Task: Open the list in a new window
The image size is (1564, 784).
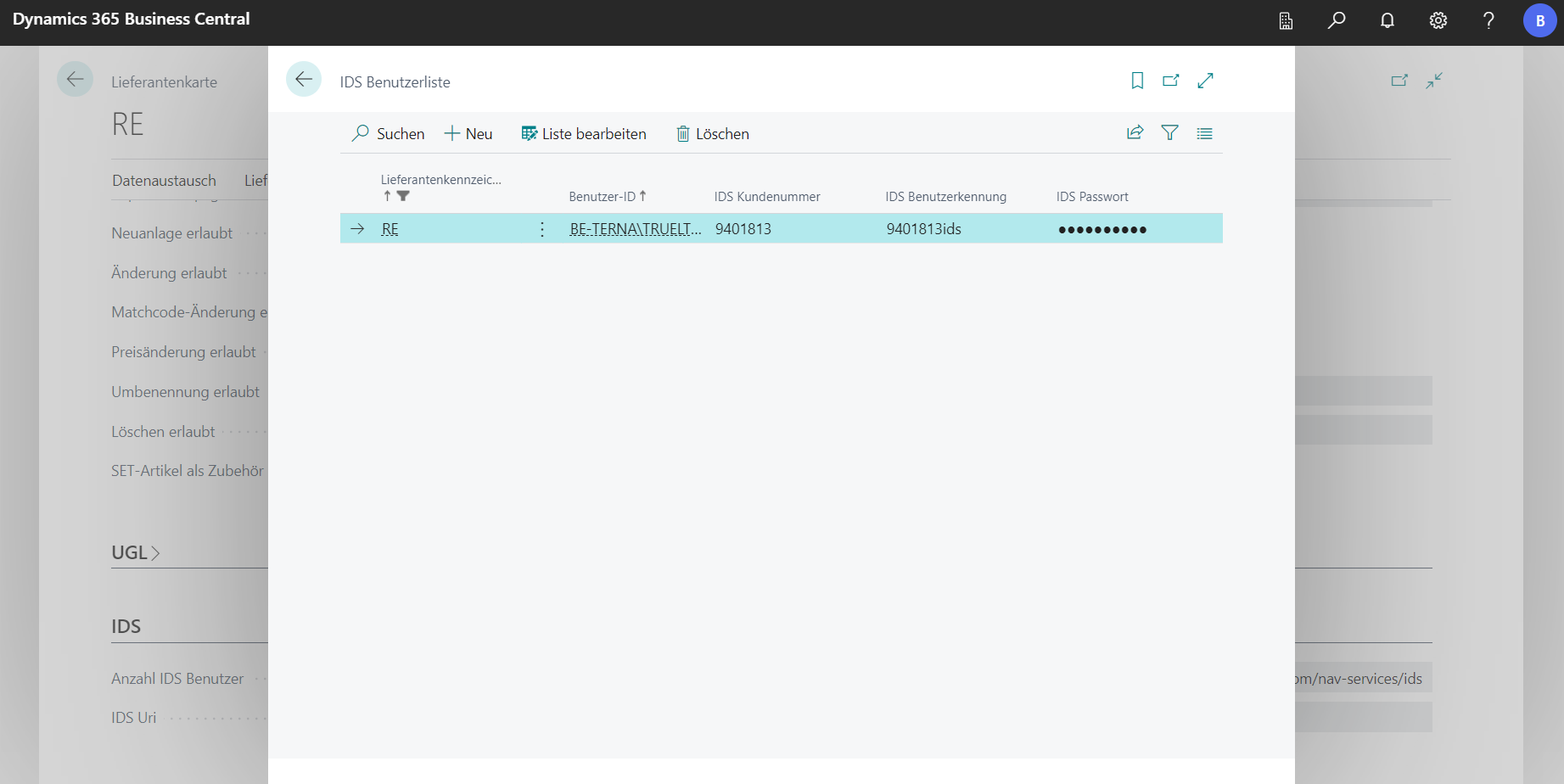Action: 1171,81
